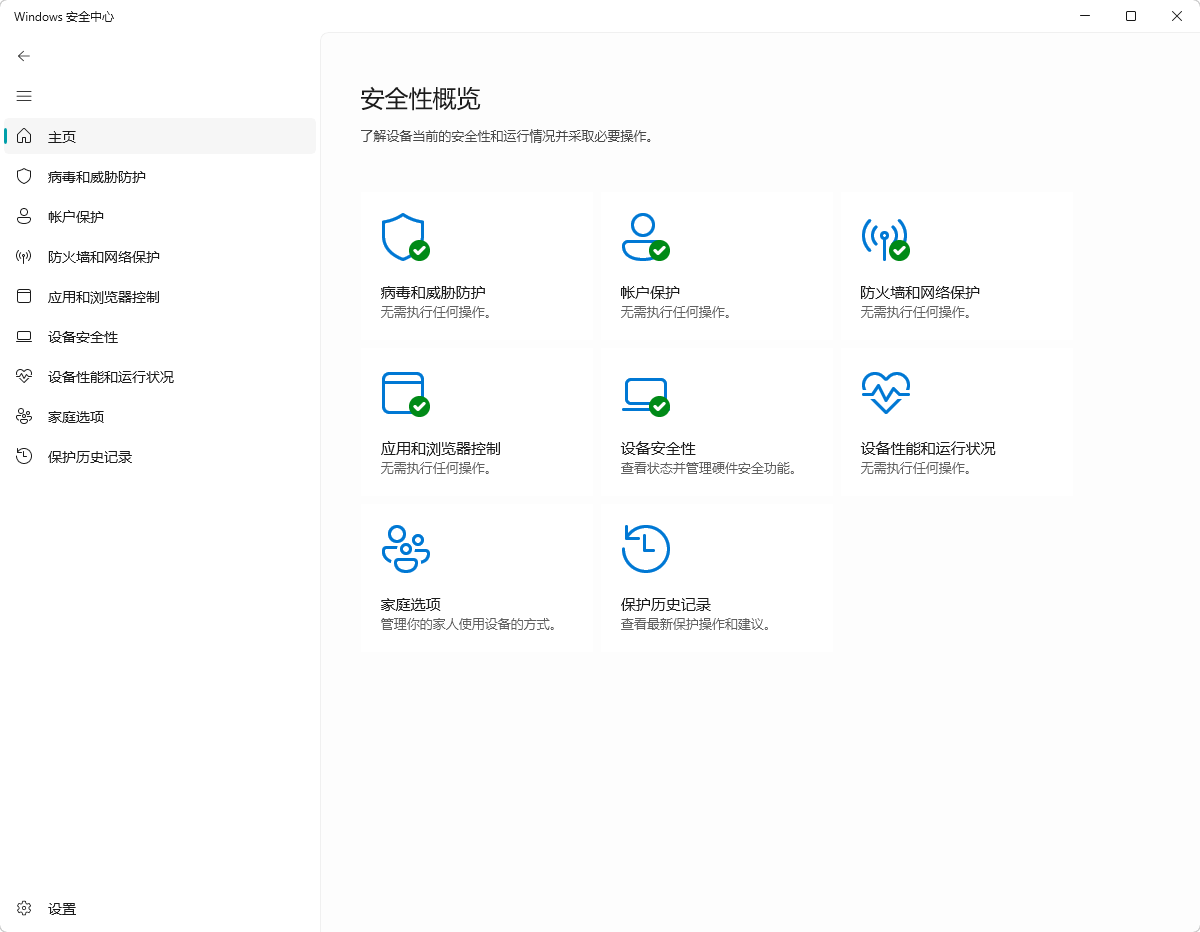The image size is (1200, 932).
Task: Click the firewall icon on 防火墙和网络保护 tile
Action: pyautogui.click(x=885, y=238)
